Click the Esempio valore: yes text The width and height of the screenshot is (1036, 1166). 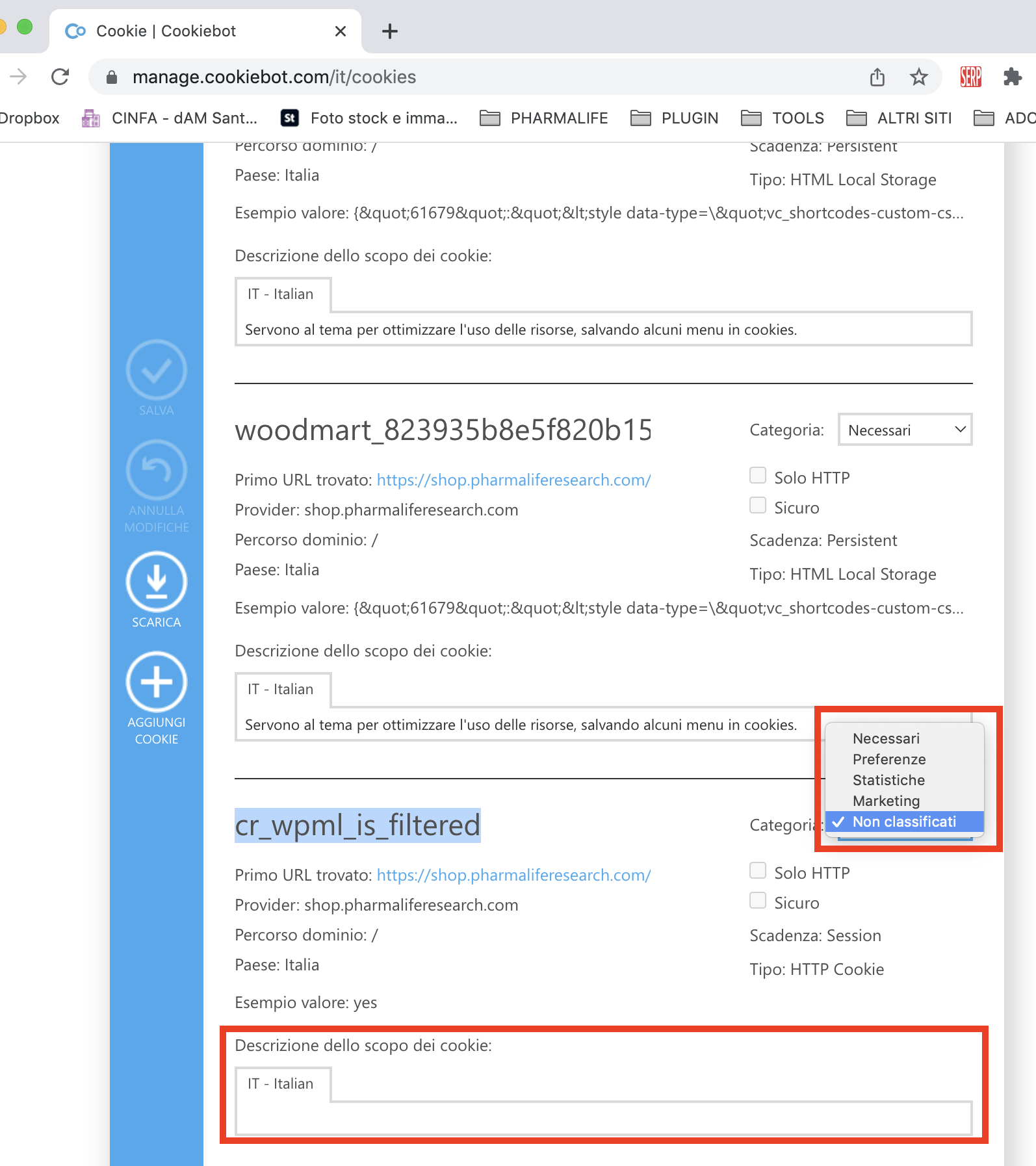coord(305,1002)
